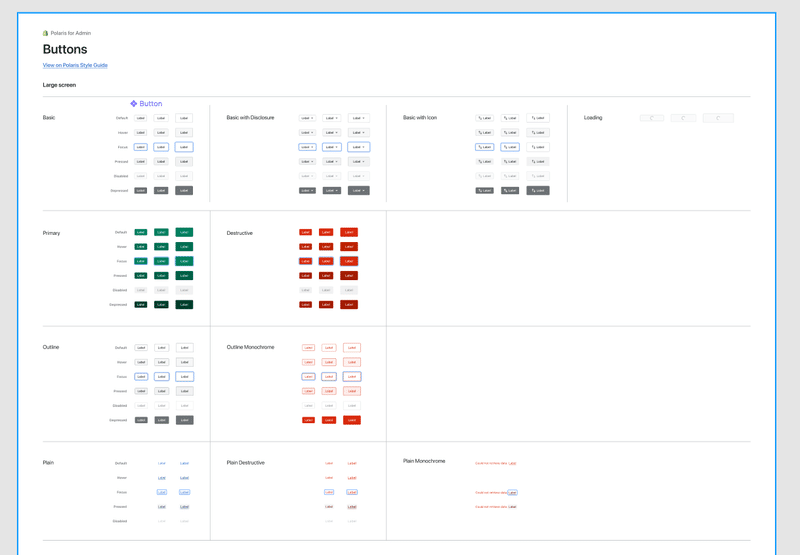
Task: Open the small default Basic with Disclosure dropdown
Action: [x=307, y=118]
